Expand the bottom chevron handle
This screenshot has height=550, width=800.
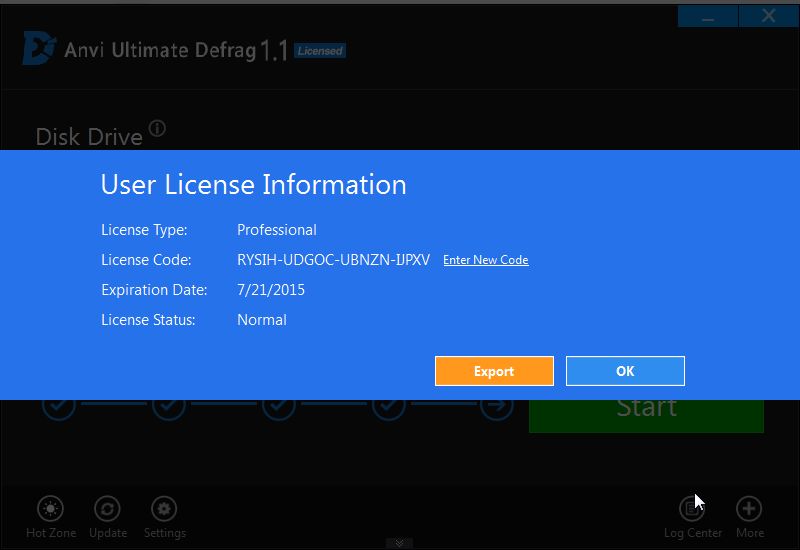(399, 543)
